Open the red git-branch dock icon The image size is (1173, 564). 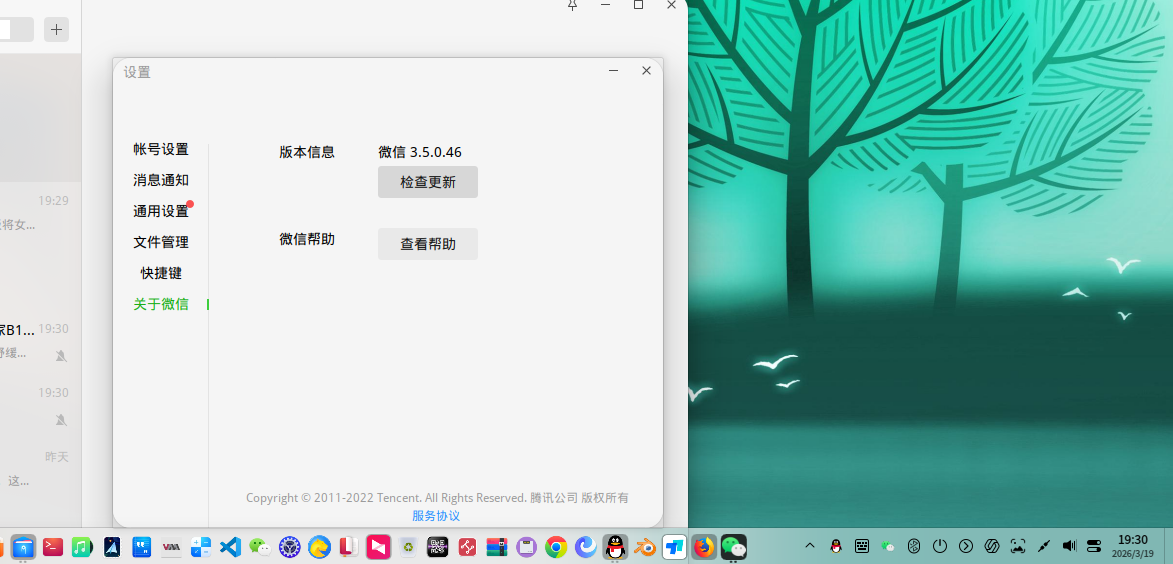pos(468,548)
